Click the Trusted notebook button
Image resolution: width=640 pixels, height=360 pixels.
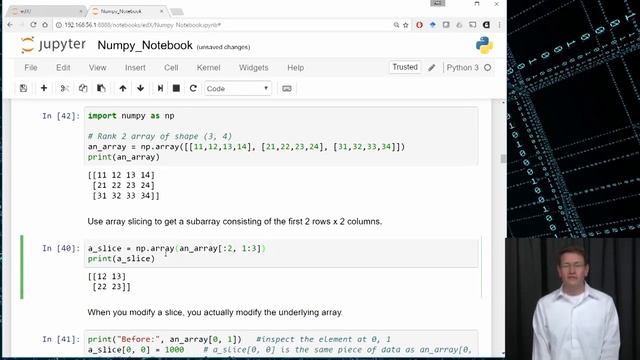pos(405,67)
